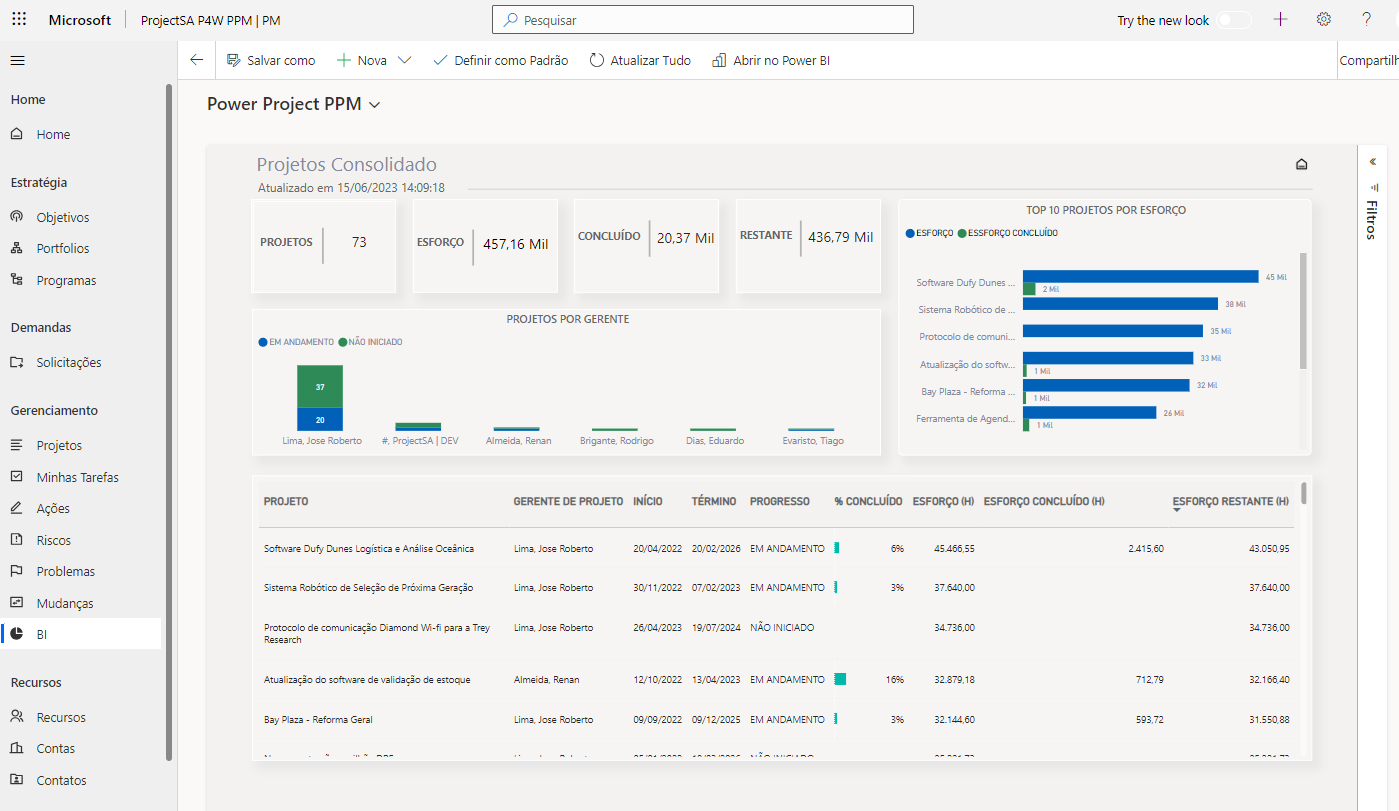This screenshot has height=811, width=1399.
Task: Click the green 37 bar segment for Lima, Jose Roberto
Action: click(x=320, y=386)
